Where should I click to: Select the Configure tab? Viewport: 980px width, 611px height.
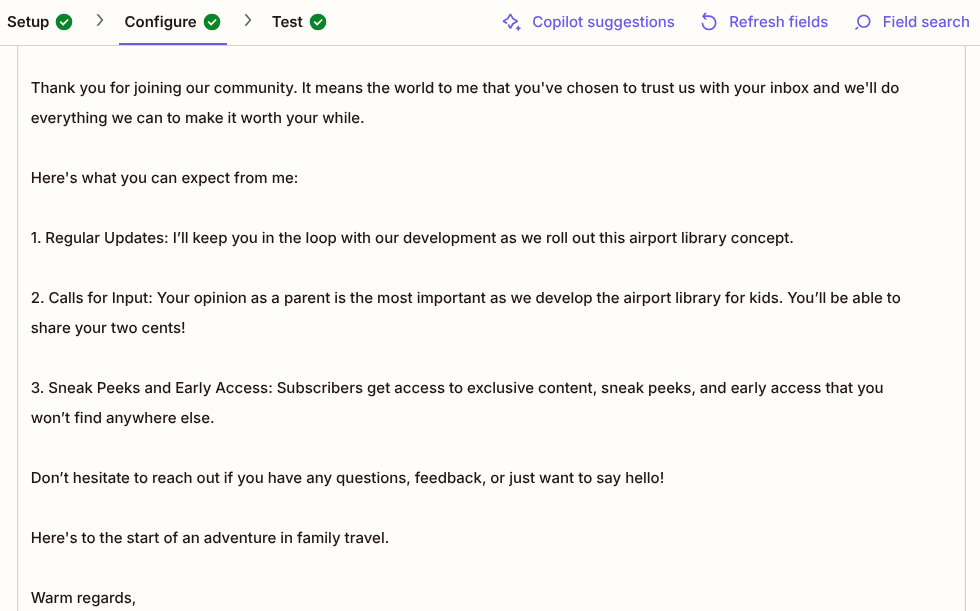coord(172,22)
